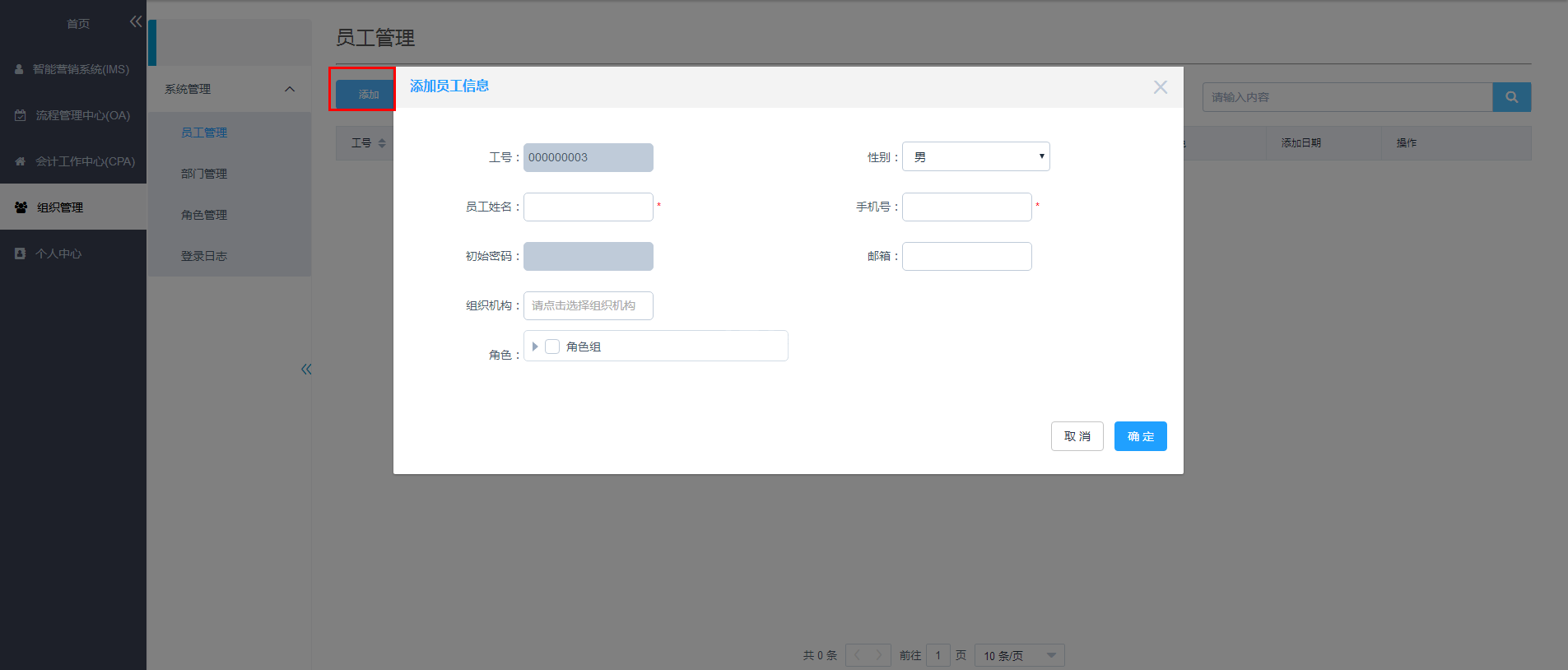Viewport: 1568px width, 670px height.
Task: Click the 共 0 条 total count text
Action: click(x=820, y=655)
